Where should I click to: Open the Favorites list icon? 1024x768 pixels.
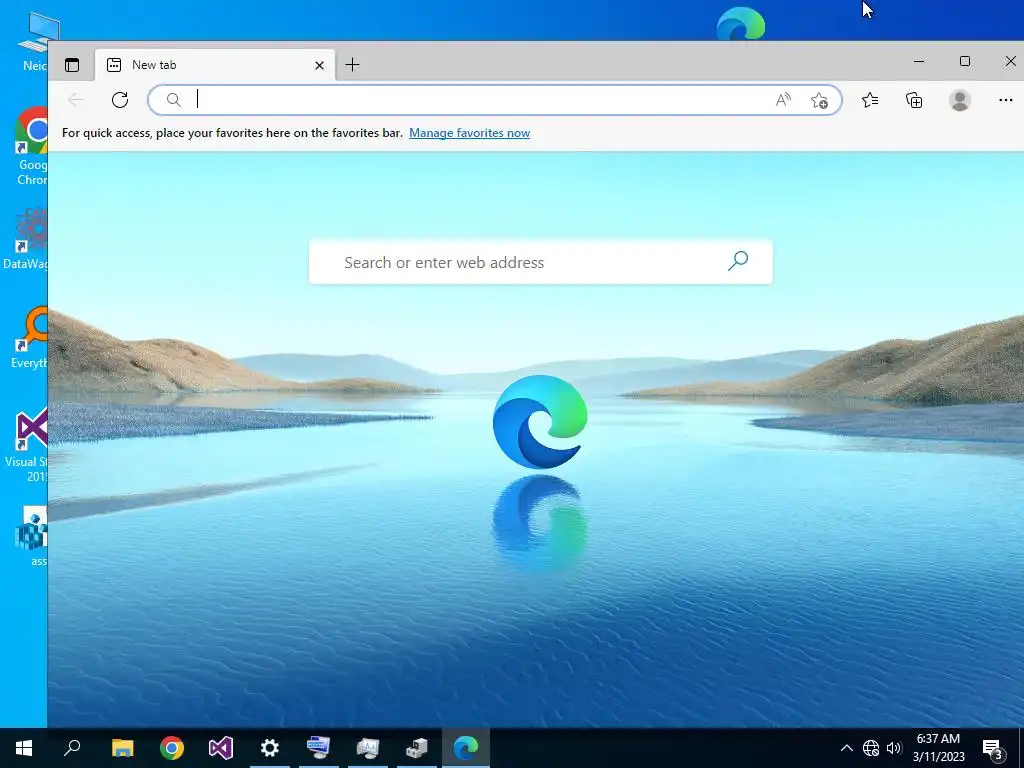tap(870, 100)
